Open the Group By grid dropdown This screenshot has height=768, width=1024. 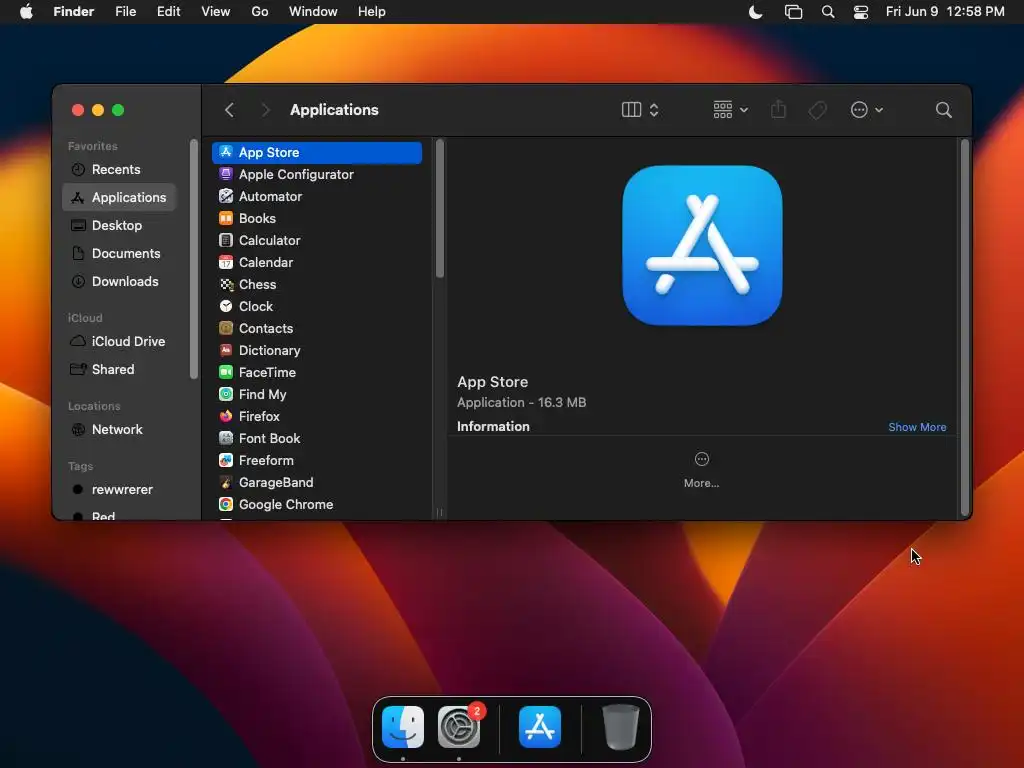(730, 110)
